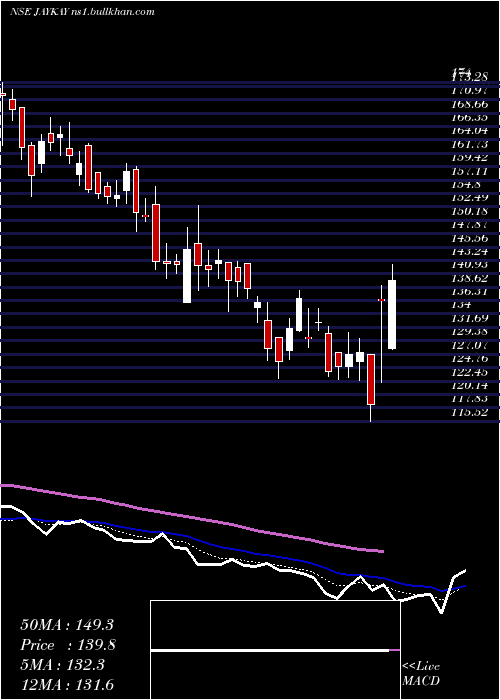Click the 124.76 price label
This screenshot has width=500, height=700.
470,358
